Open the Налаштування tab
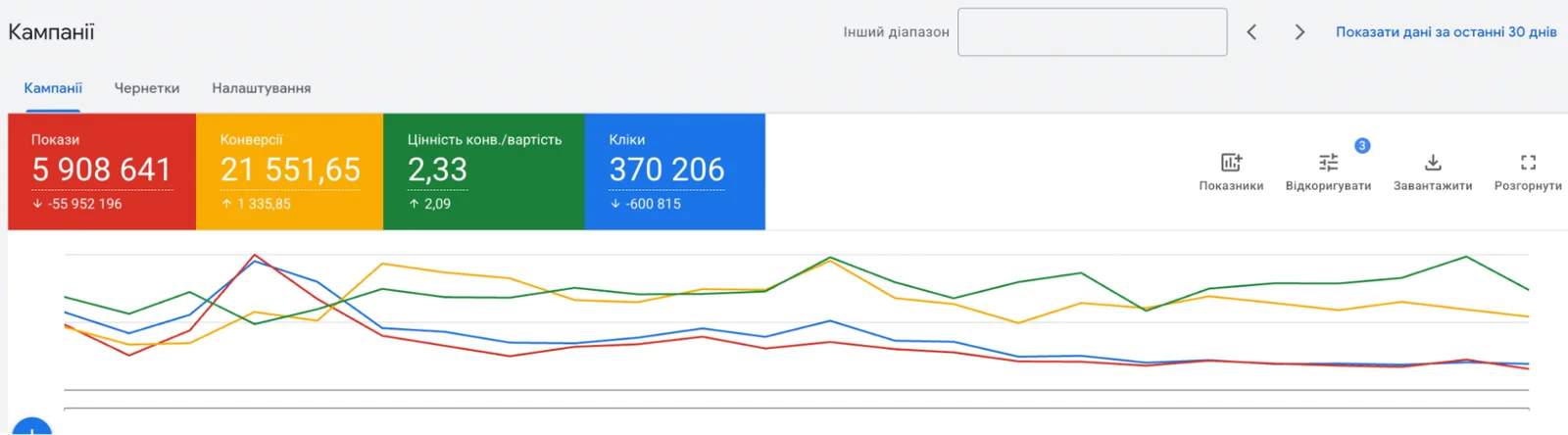Viewport: 1568px width, 435px height. click(262, 88)
